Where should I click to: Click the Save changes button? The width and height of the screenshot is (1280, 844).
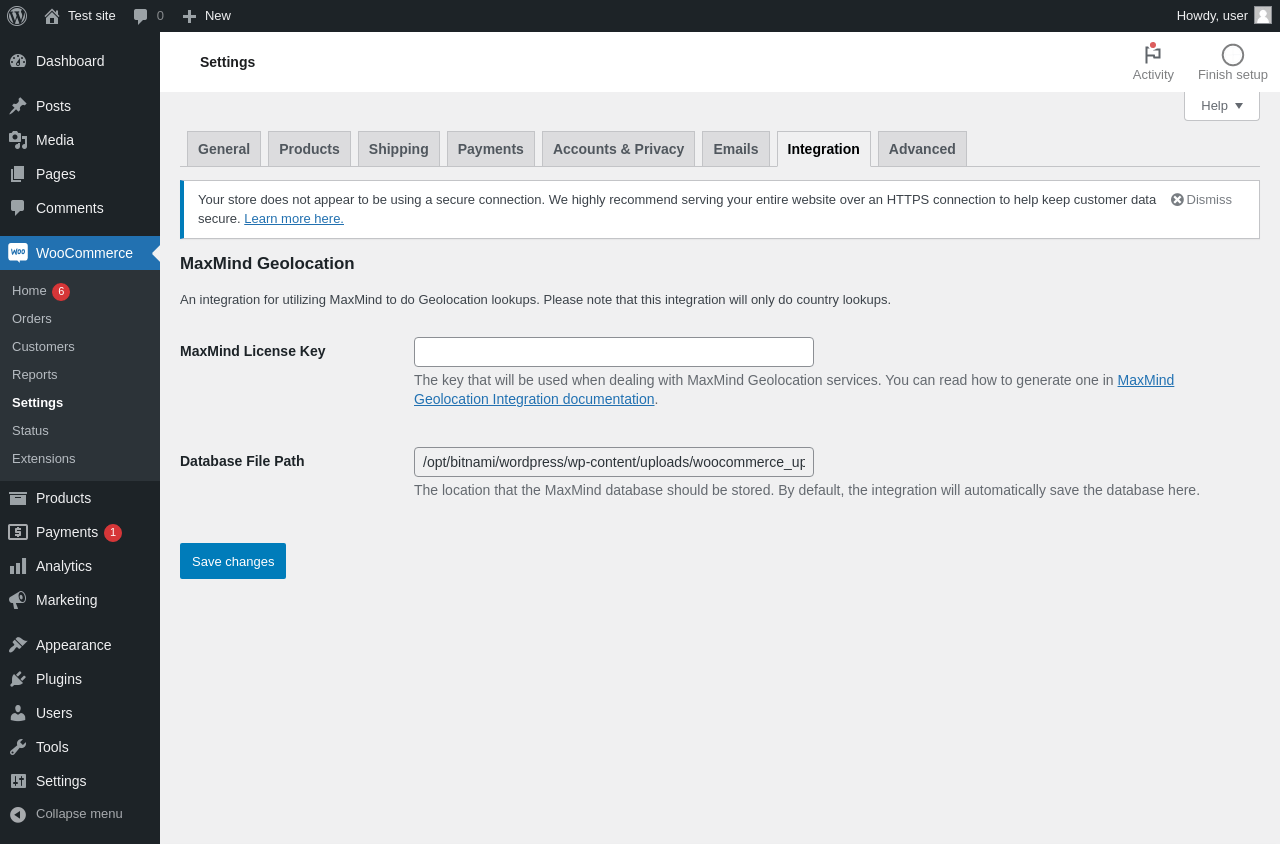233,561
